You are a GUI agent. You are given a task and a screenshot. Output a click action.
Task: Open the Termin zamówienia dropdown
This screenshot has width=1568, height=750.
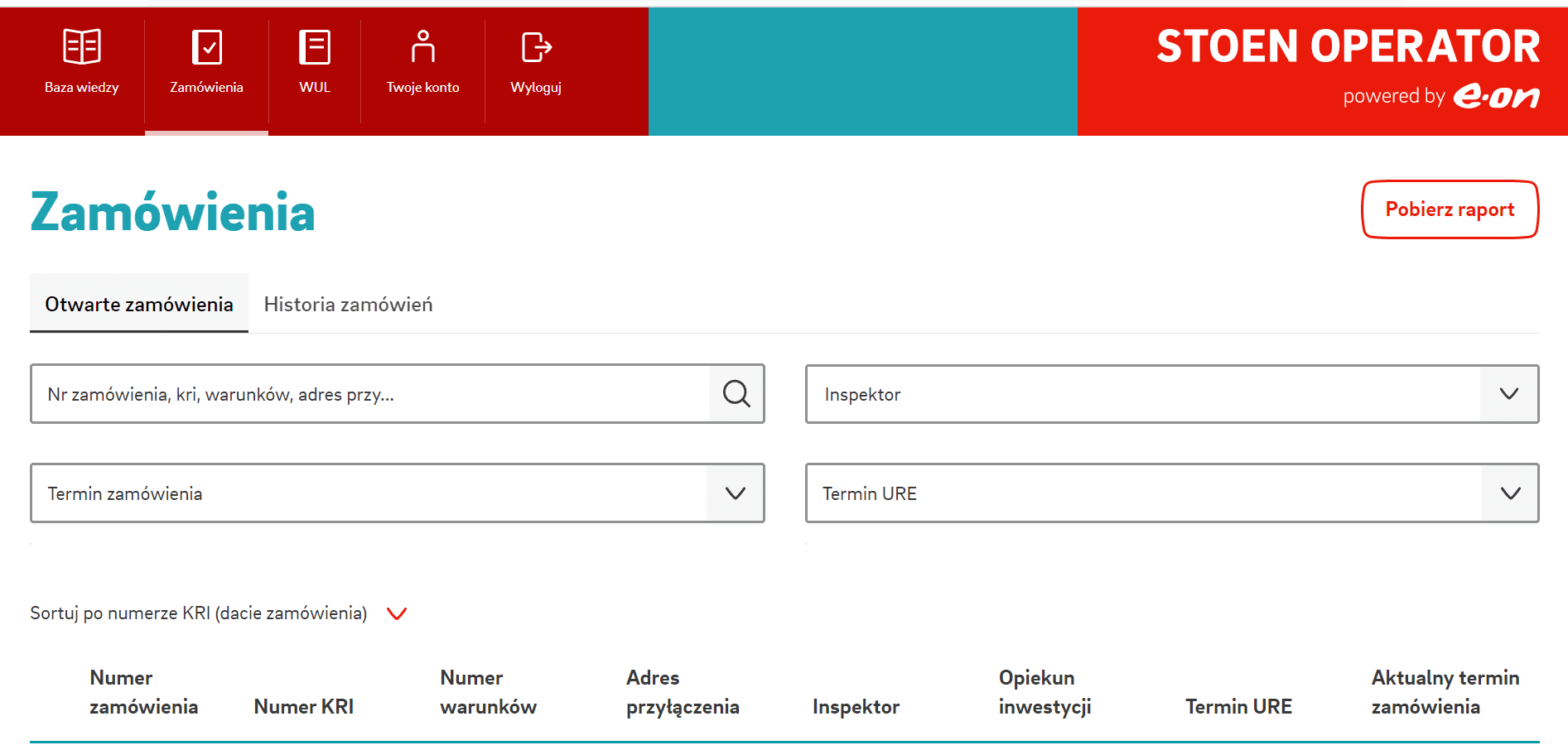(x=735, y=493)
